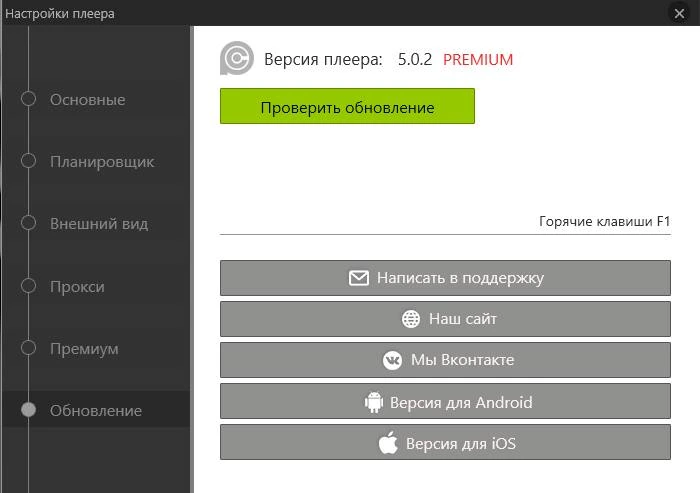This screenshot has height=493, width=700.
Task: Switch to the Премиум settings section
Action: pos(84,348)
